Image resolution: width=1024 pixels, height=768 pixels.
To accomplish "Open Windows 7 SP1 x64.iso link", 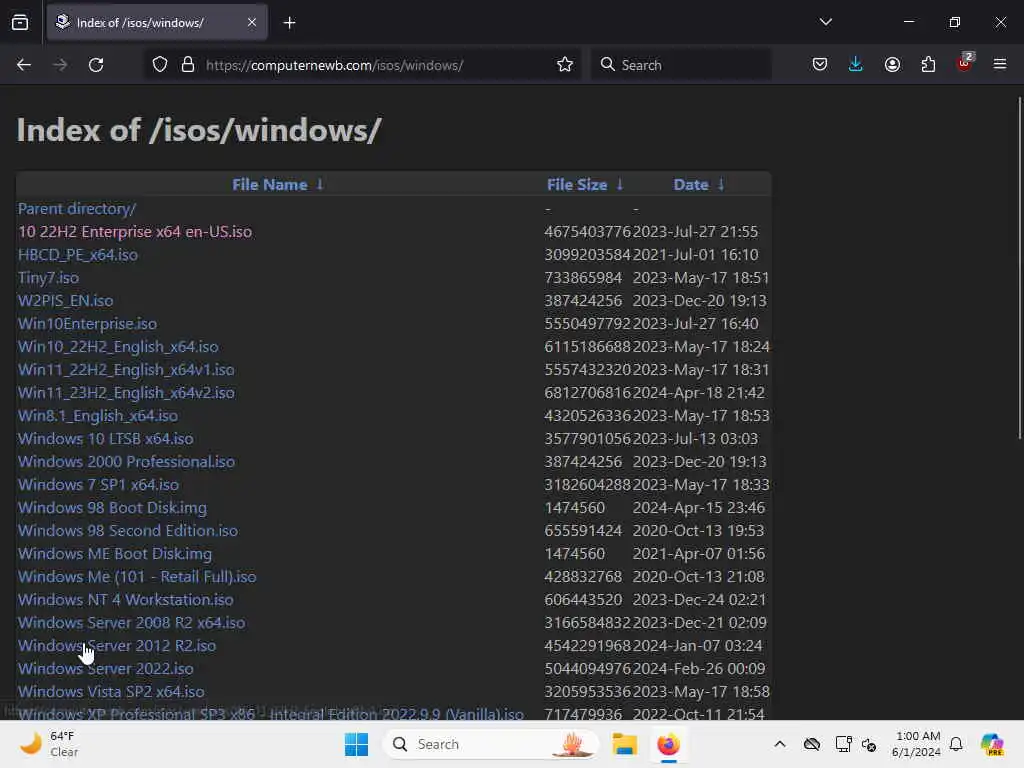I will click(98, 485).
